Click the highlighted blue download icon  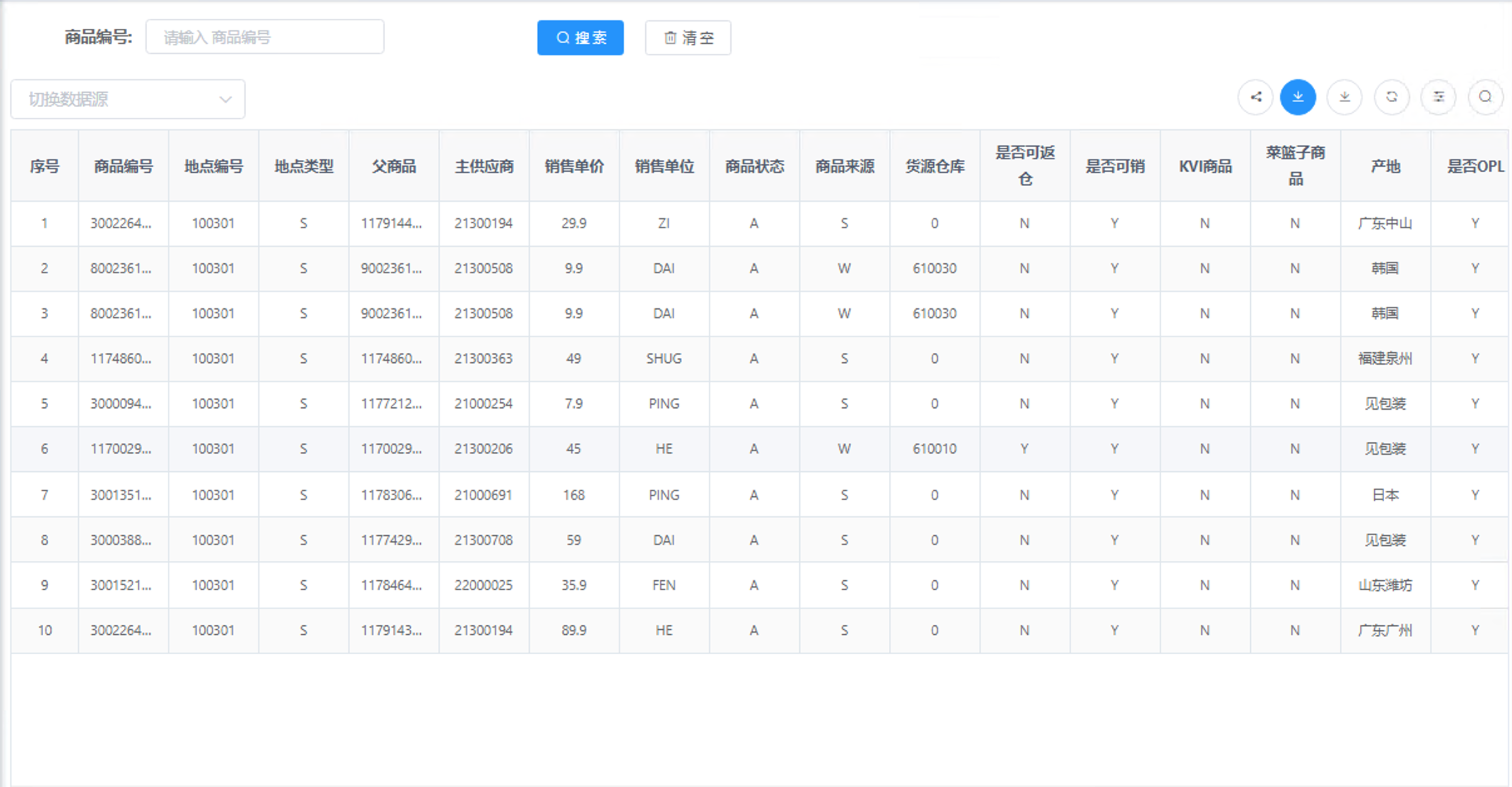tap(1298, 97)
